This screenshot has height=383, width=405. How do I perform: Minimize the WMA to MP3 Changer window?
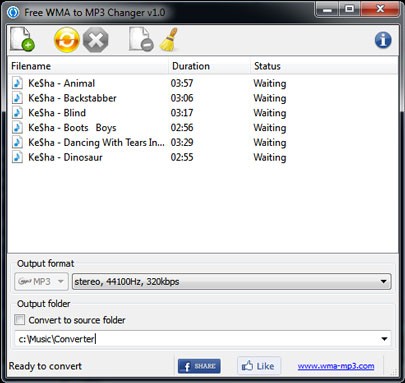[327, 9]
